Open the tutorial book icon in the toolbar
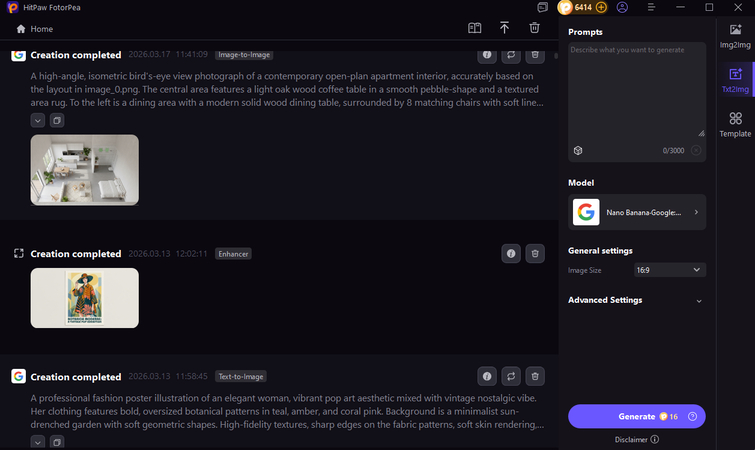 tap(474, 28)
